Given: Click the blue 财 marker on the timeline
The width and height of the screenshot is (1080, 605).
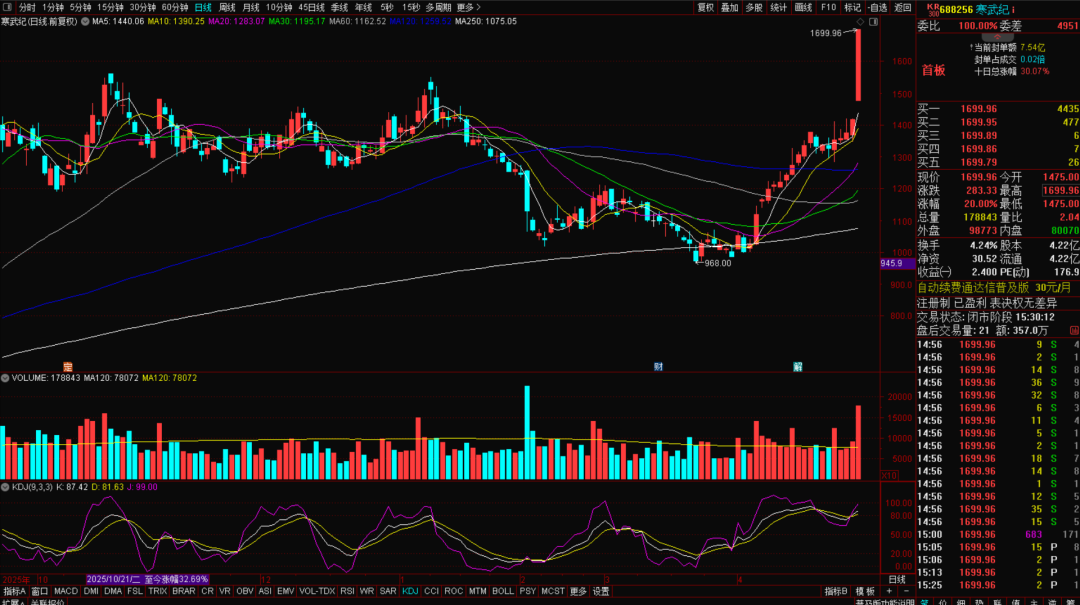Looking at the screenshot, I should (658, 366).
